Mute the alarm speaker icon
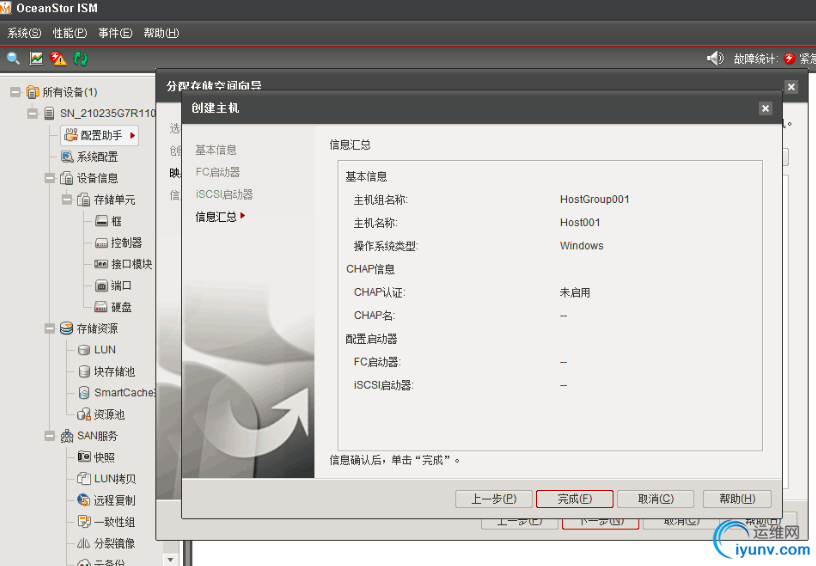The image size is (816, 566). coord(715,58)
